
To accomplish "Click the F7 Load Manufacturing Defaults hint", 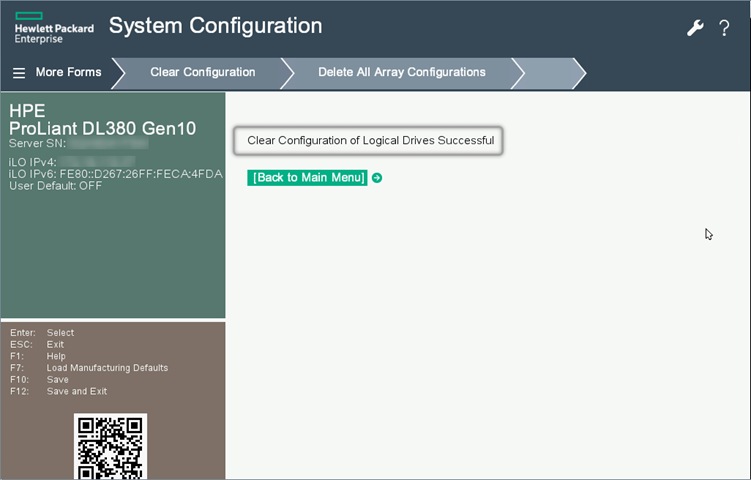I will click(89, 368).
